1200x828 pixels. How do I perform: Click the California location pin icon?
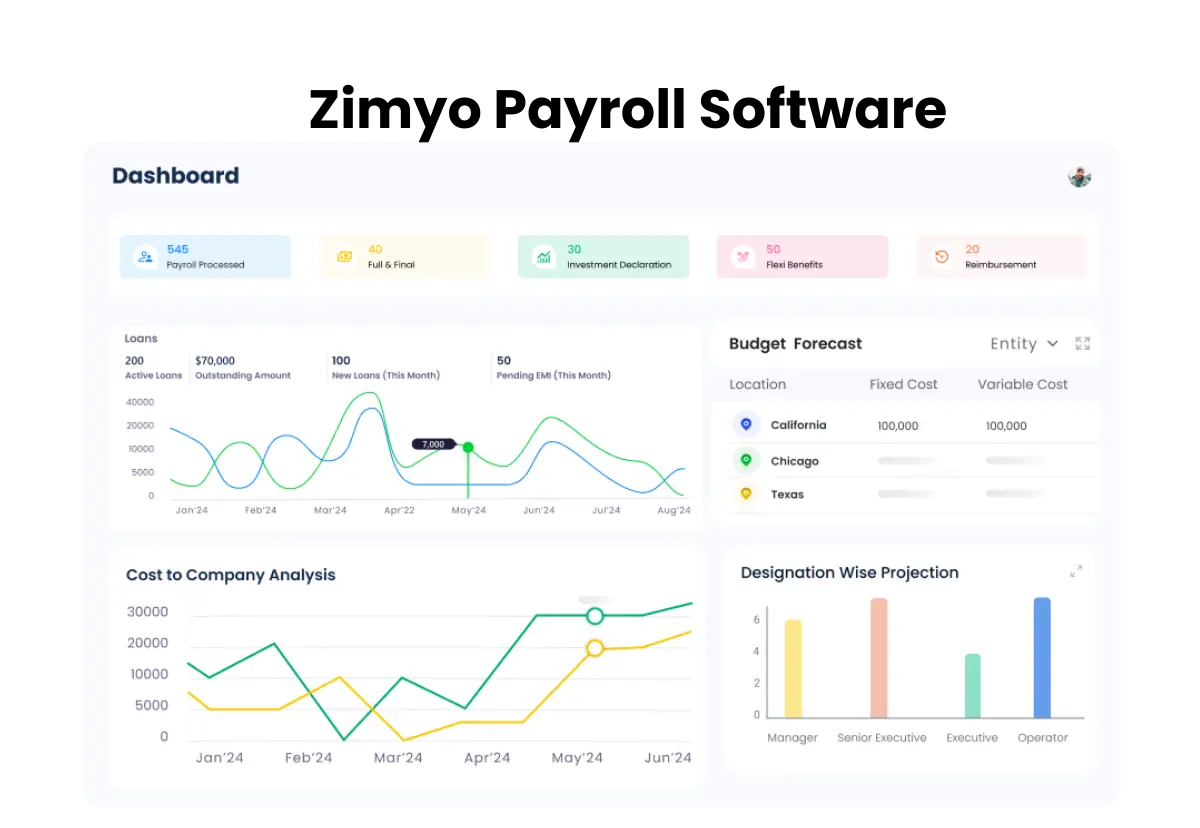tap(745, 425)
